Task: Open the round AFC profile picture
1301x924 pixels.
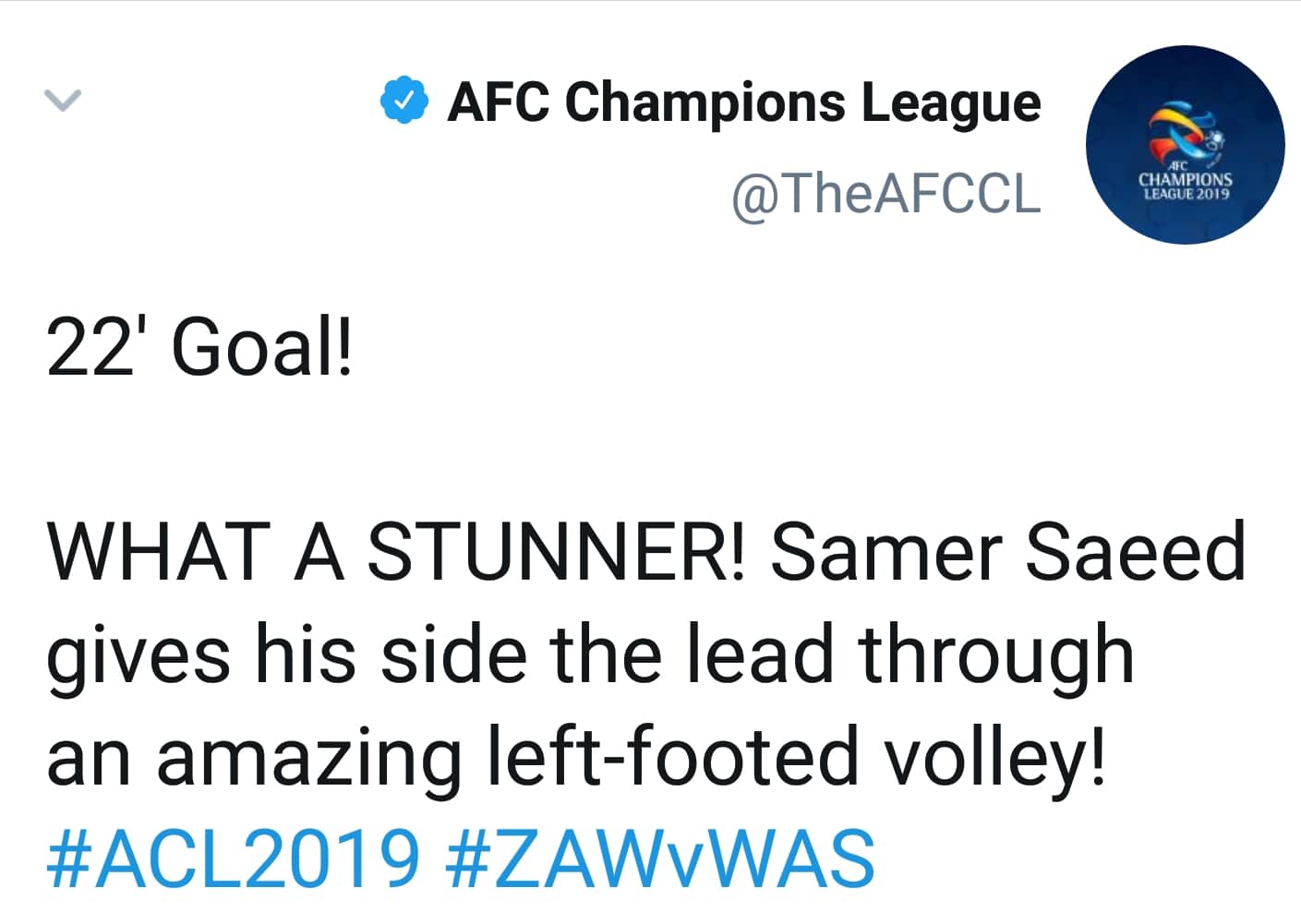Action: pyautogui.click(x=1185, y=145)
